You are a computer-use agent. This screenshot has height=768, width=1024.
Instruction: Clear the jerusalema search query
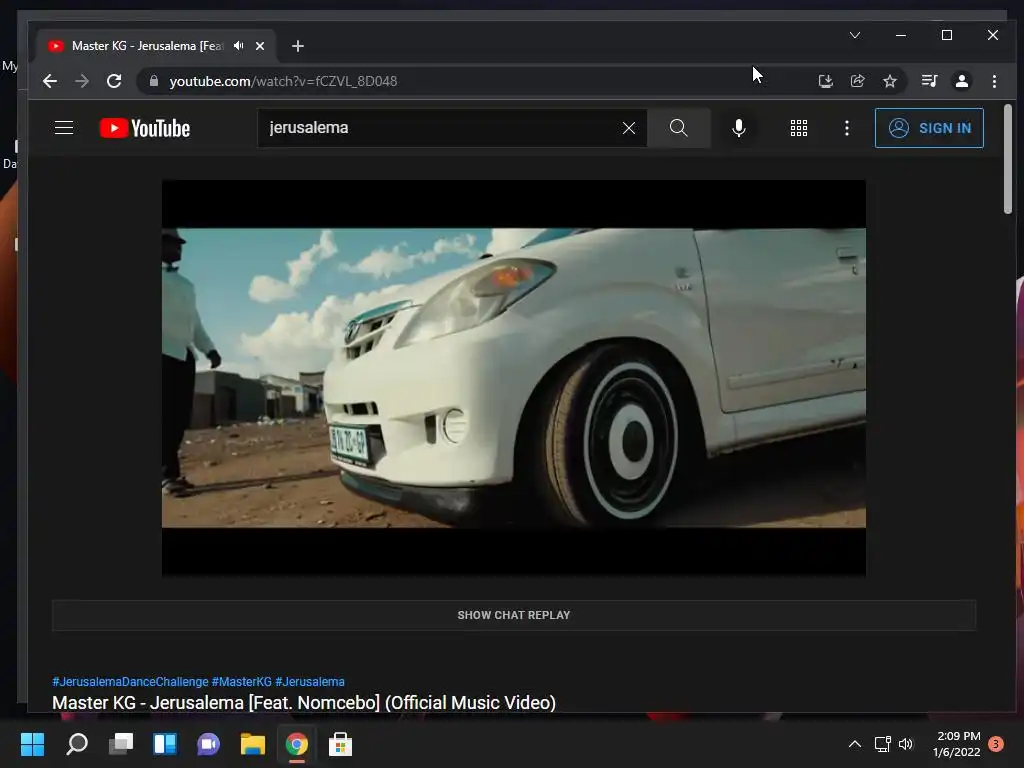point(629,128)
